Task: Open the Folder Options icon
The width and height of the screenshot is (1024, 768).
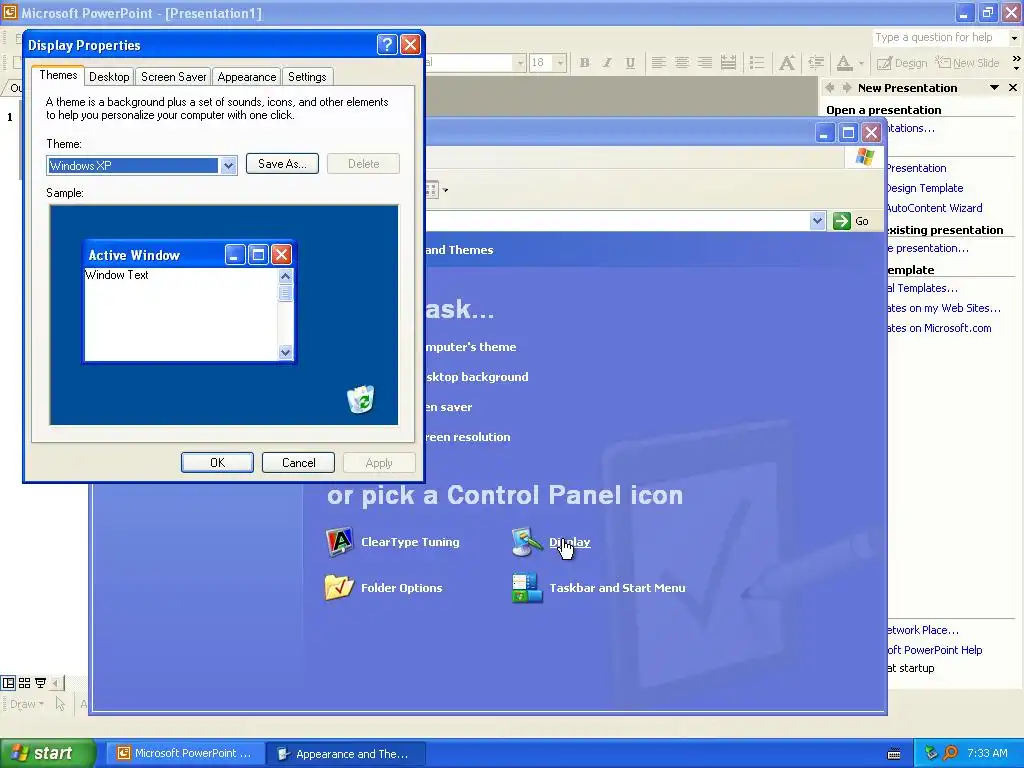Action: point(383,588)
